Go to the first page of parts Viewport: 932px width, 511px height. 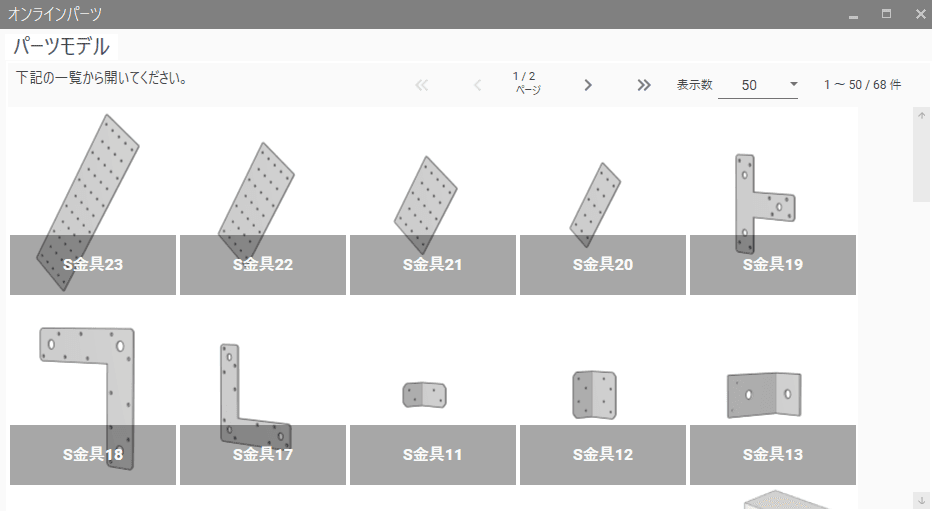coord(421,85)
